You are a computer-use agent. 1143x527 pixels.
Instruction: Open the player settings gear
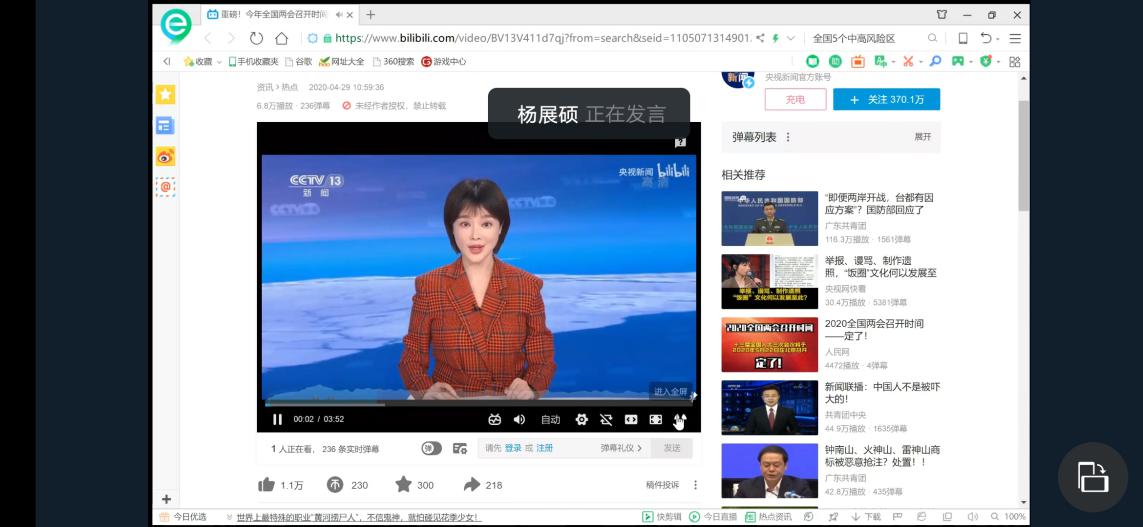581,419
